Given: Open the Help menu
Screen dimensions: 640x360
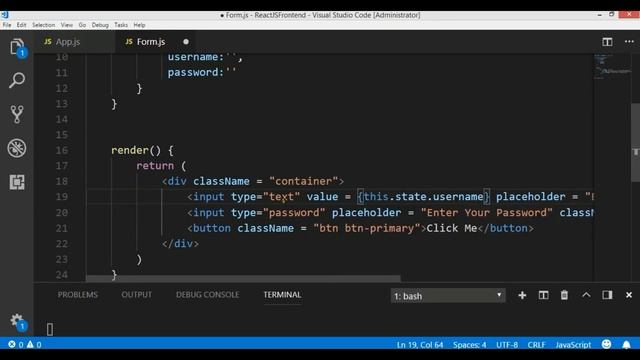Looking at the screenshot, I should tap(139, 25).
